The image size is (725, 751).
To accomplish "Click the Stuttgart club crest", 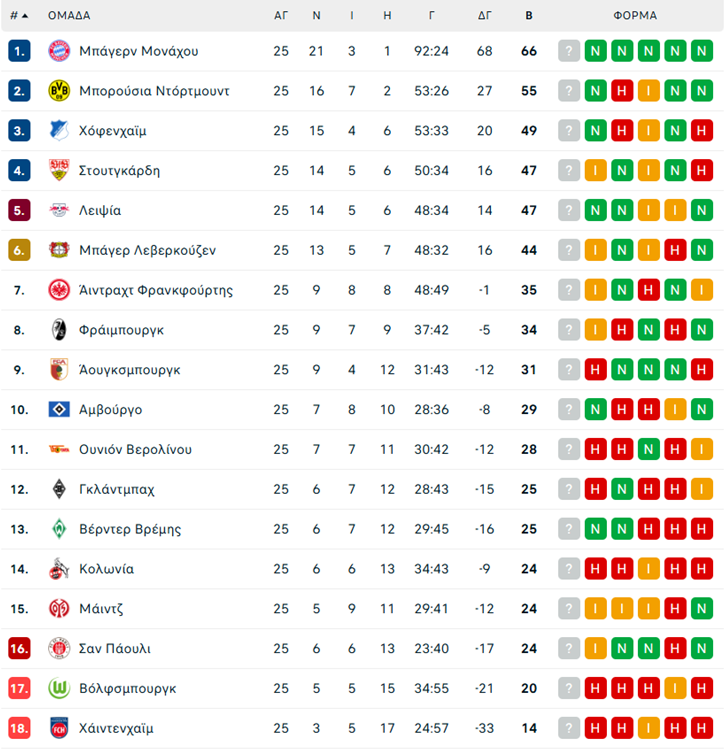I will coord(59,171).
